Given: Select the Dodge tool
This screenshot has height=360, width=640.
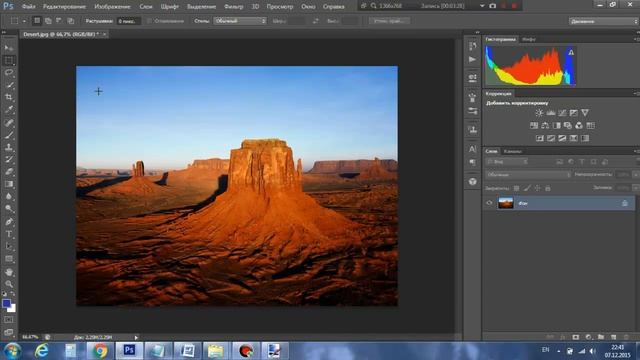Looking at the screenshot, I should 9,209.
